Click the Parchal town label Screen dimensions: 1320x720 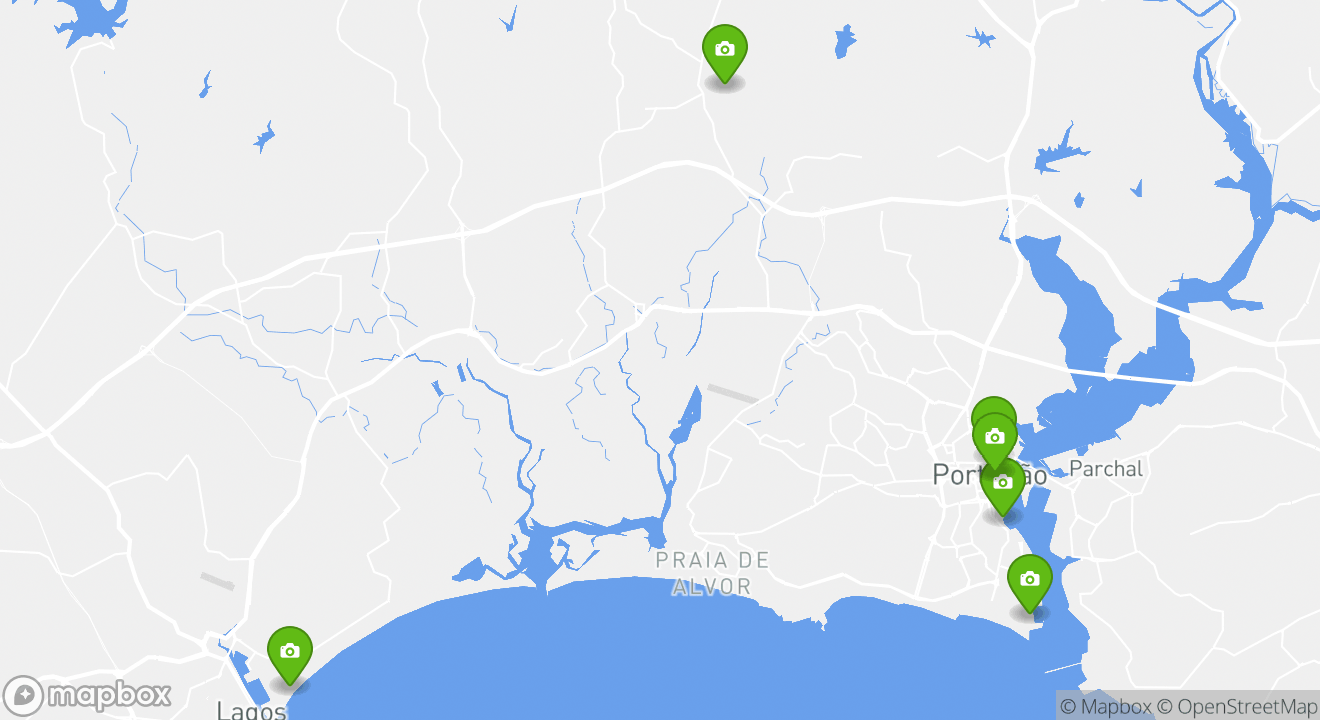pos(1105,469)
